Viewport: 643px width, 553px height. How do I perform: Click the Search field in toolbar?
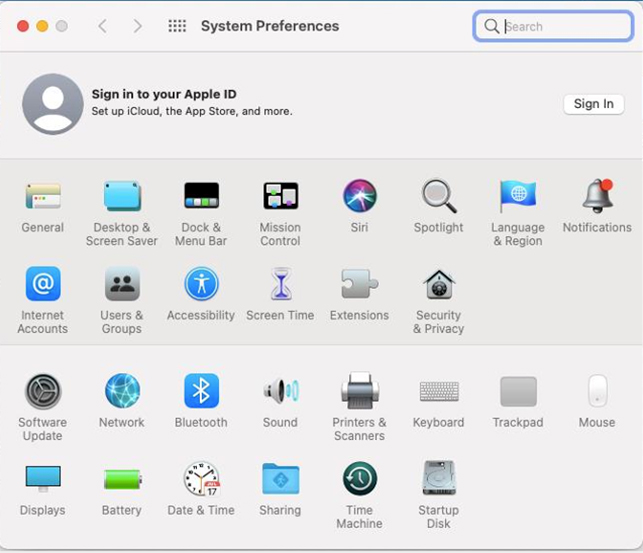click(560, 27)
